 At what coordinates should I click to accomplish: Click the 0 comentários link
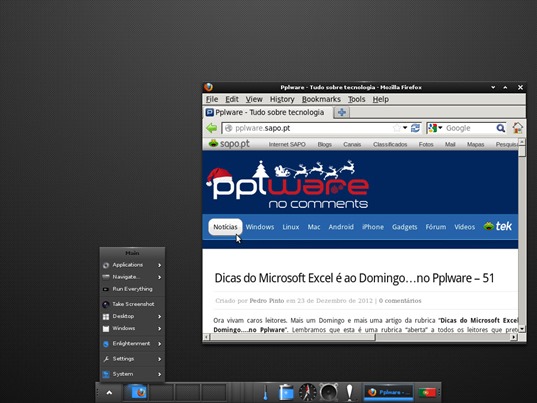[x=400, y=301]
